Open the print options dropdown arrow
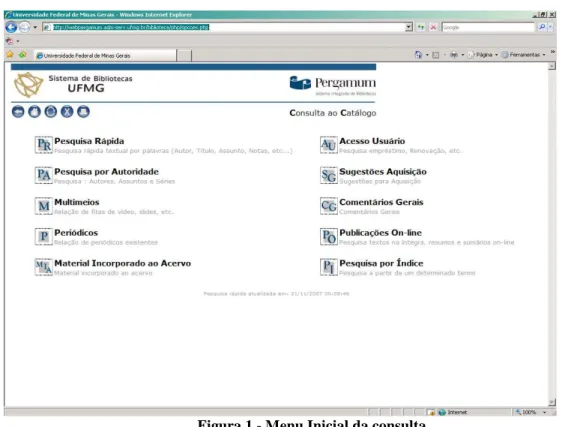Viewport: 565px width, 427px height. click(x=463, y=55)
